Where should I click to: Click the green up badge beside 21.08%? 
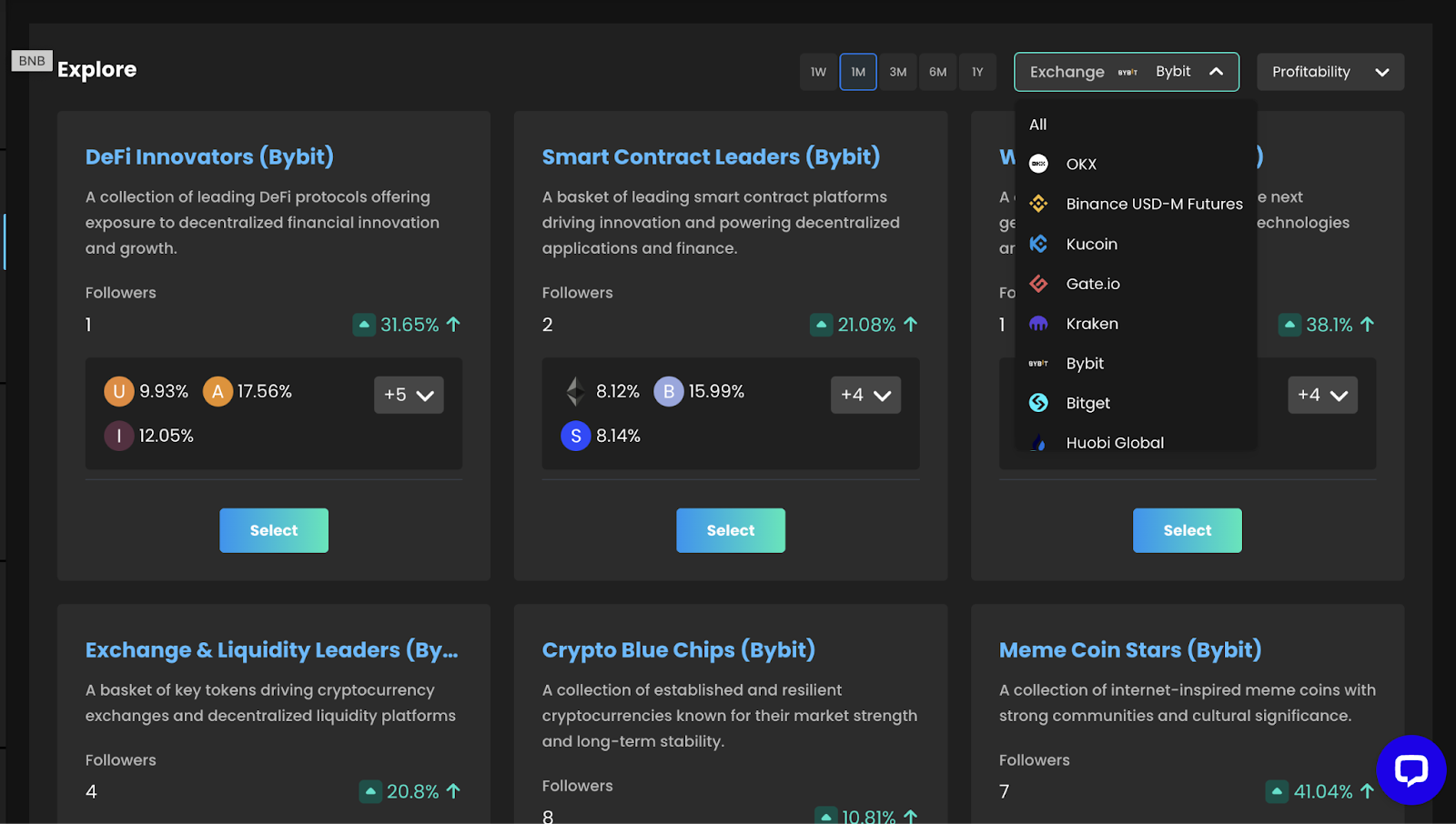(x=822, y=325)
